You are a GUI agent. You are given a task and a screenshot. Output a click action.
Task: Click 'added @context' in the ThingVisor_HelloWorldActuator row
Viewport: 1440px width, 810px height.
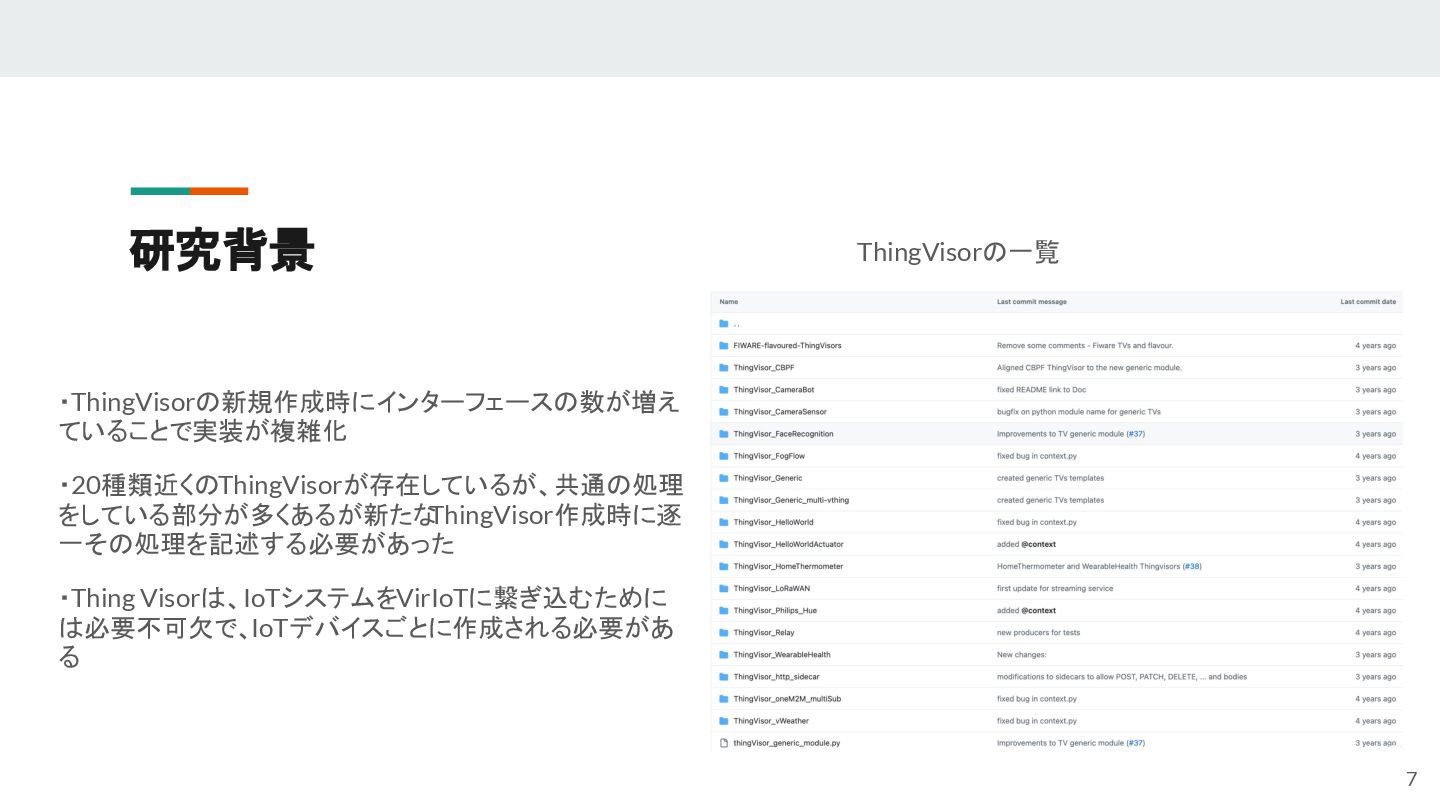(1026, 543)
